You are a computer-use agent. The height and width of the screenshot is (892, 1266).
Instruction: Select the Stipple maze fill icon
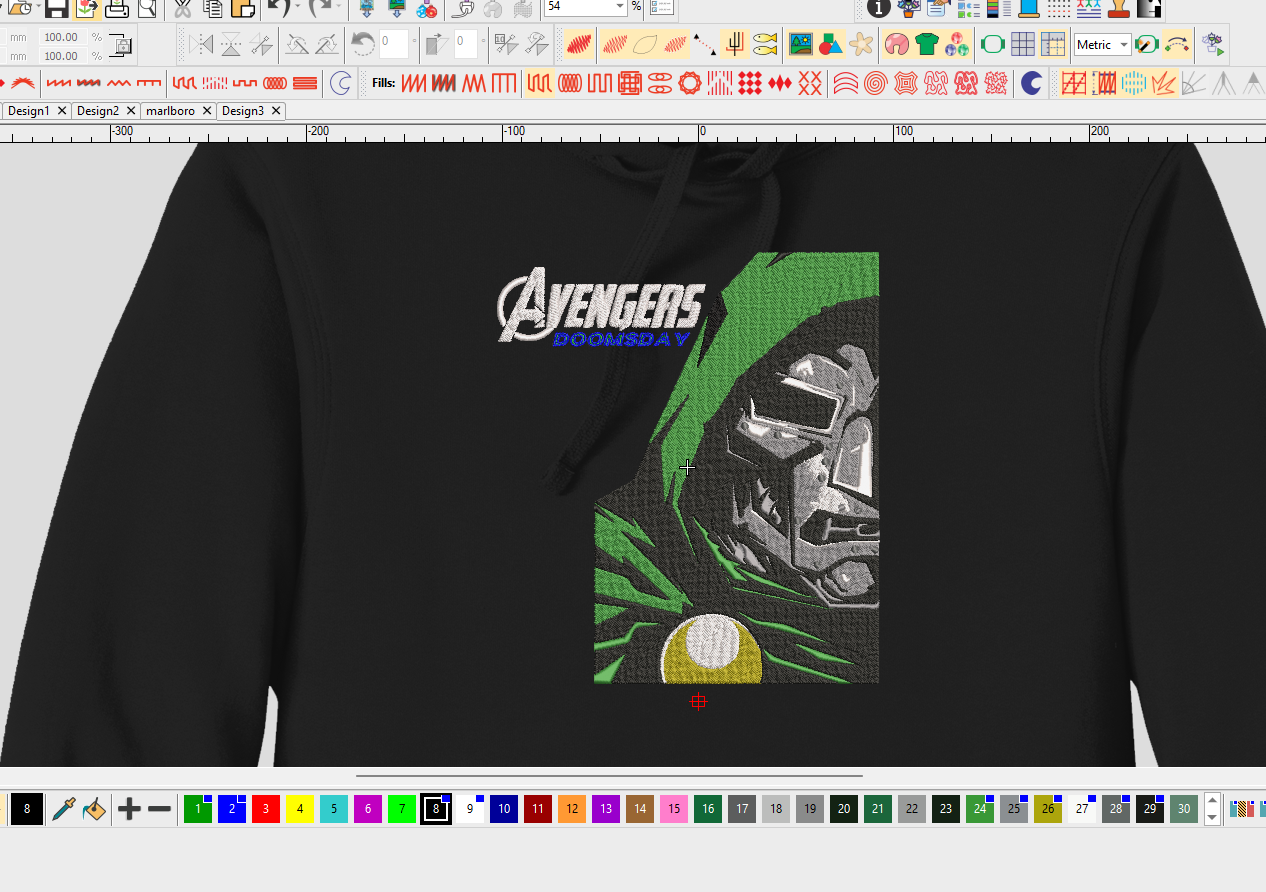click(x=935, y=83)
